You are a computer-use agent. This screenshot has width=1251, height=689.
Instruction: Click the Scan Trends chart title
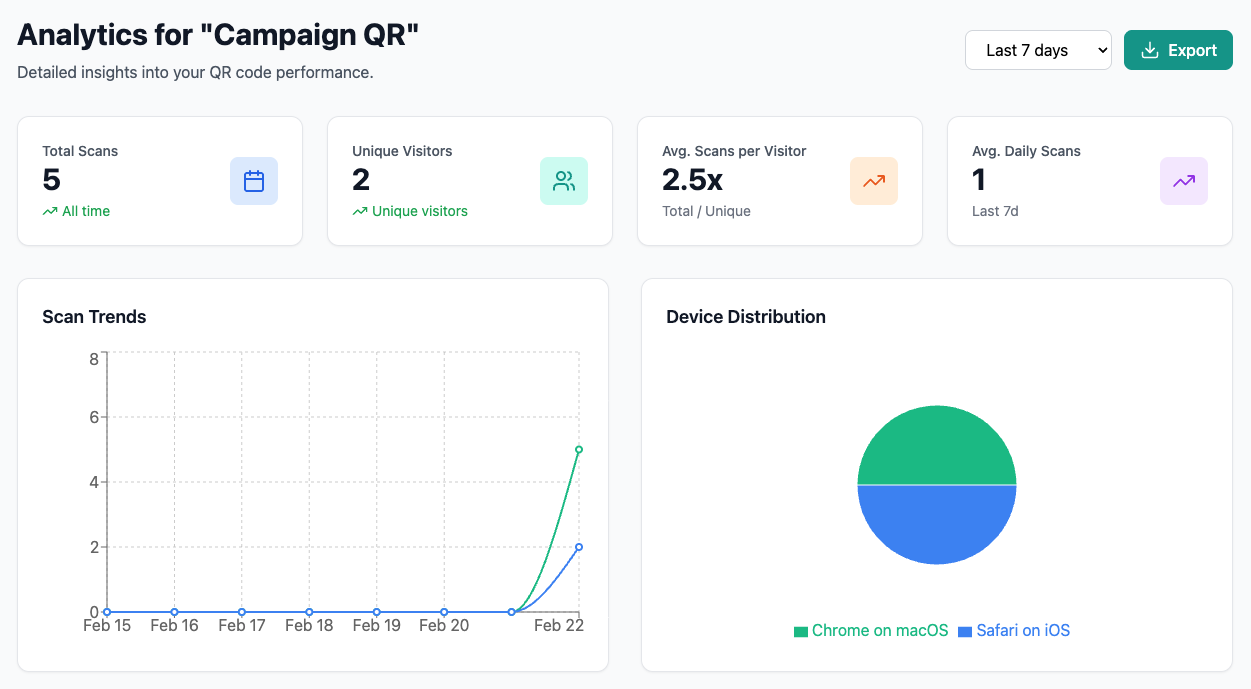93,316
